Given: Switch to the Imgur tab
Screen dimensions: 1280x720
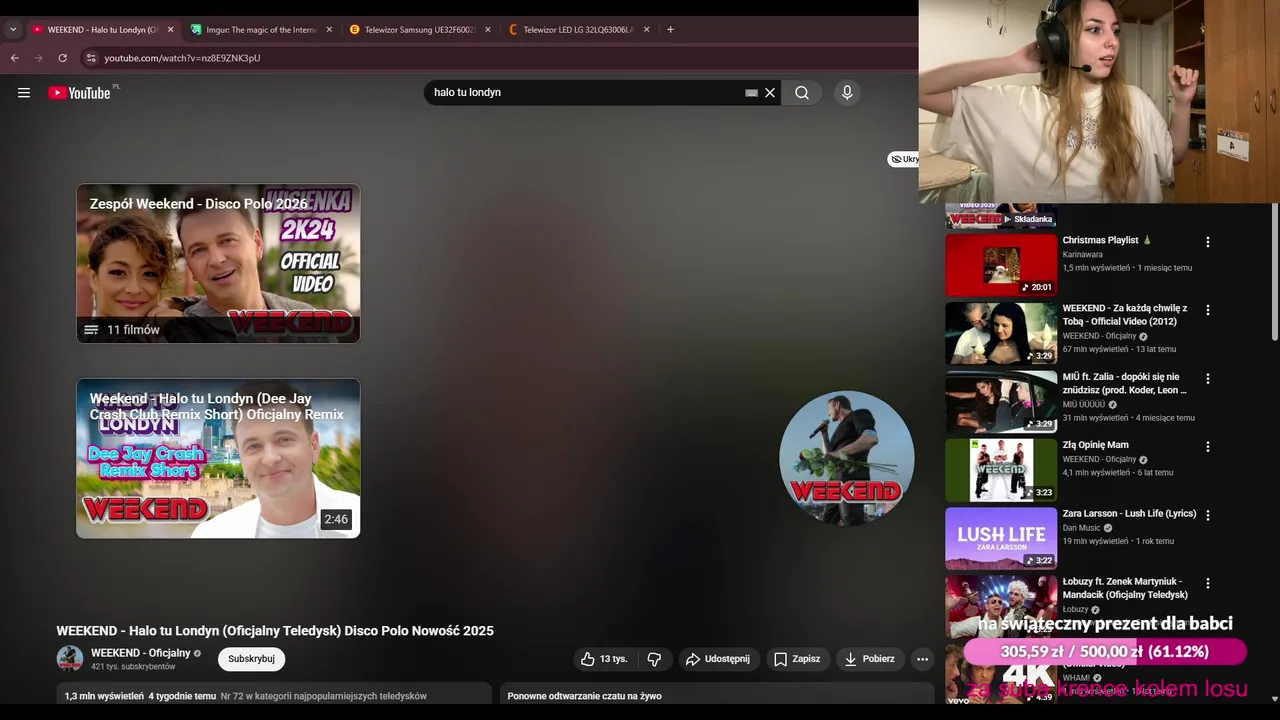Looking at the screenshot, I should coord(262,30).
